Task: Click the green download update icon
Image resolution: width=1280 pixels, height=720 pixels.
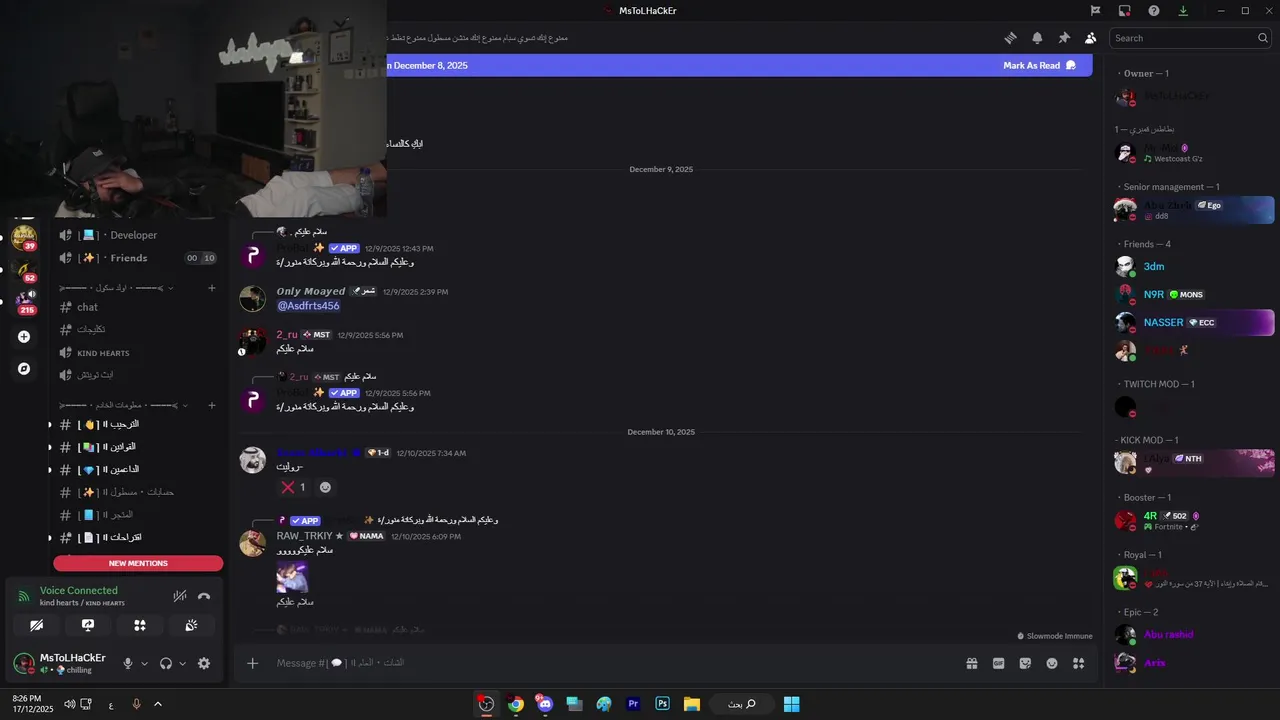Action: [x=1183, y=11]
